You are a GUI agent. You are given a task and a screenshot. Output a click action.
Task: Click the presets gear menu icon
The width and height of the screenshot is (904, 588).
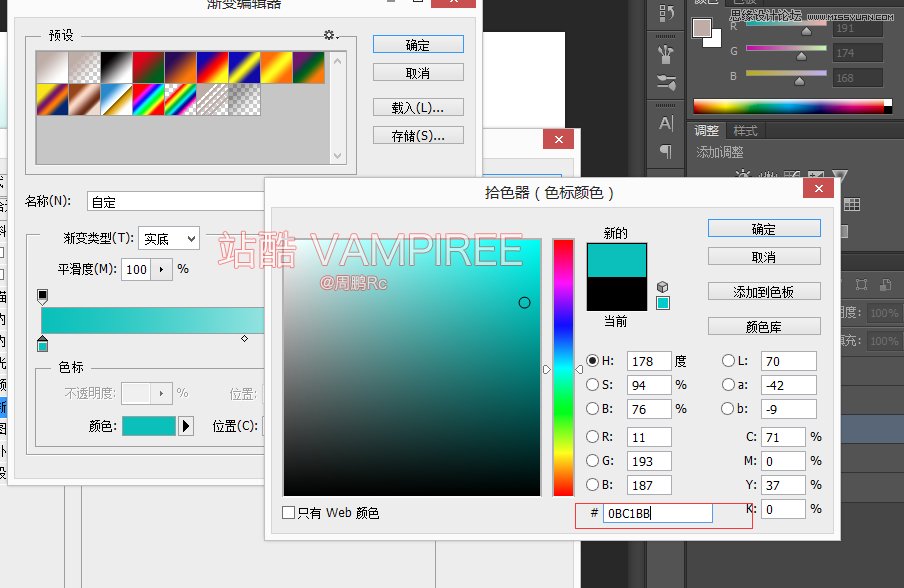330,35
